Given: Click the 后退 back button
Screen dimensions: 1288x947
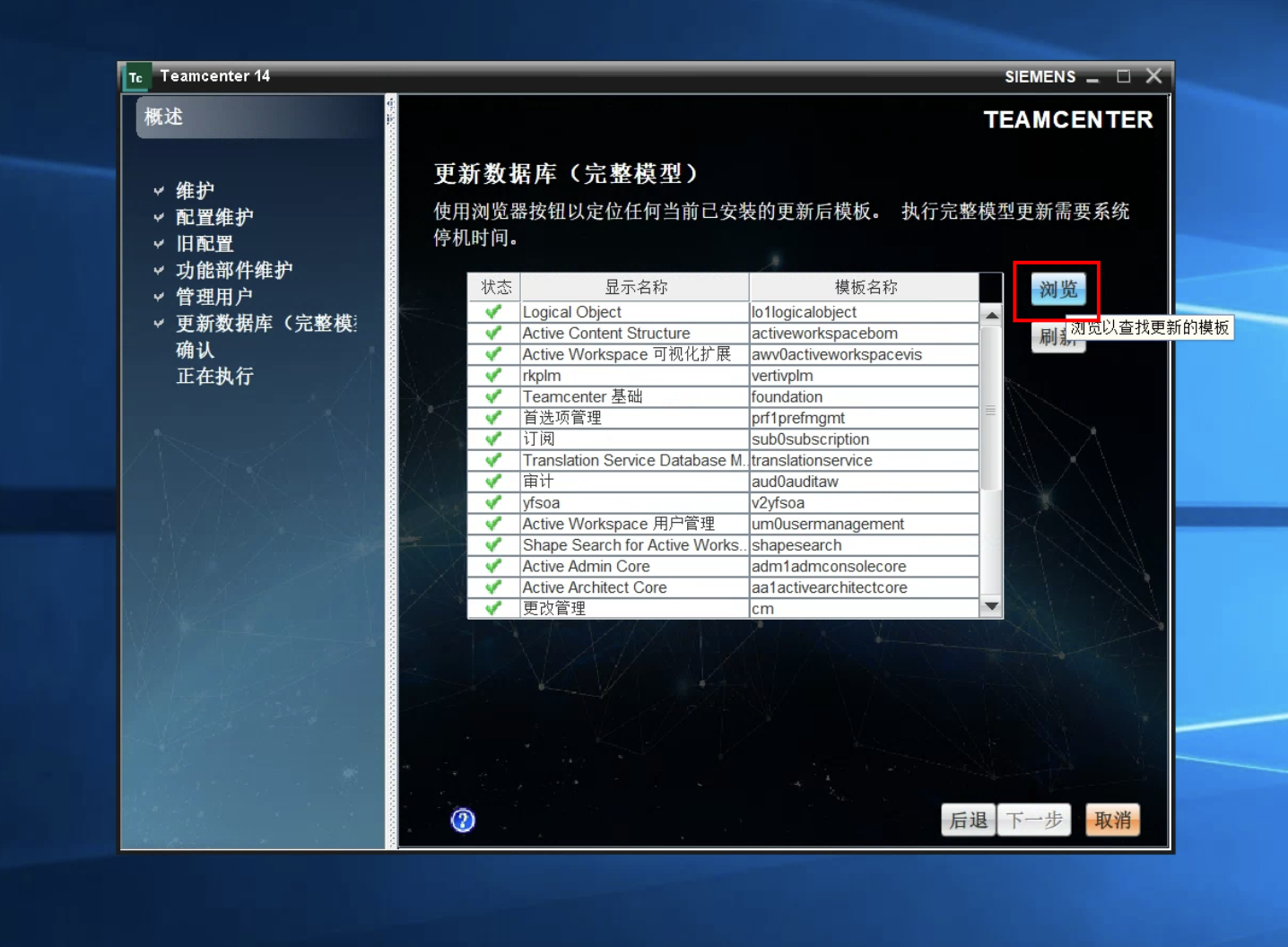Looking at the screenshot, I should (968, 820).
